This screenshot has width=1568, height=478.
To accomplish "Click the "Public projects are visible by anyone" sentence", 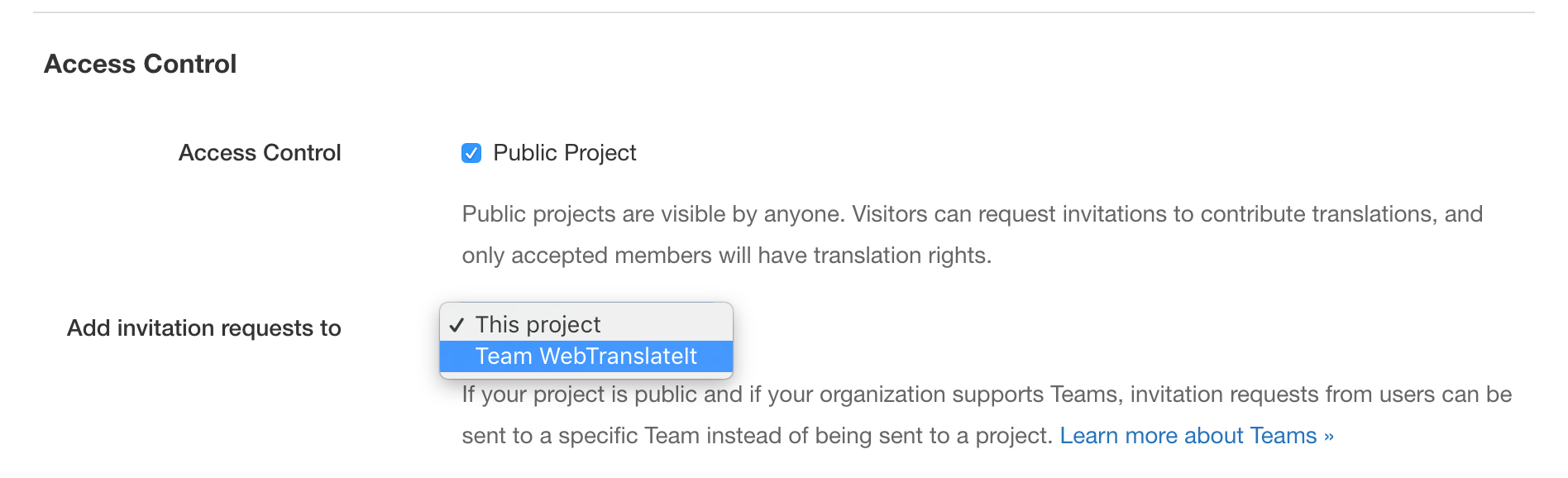I will (652, 214).
